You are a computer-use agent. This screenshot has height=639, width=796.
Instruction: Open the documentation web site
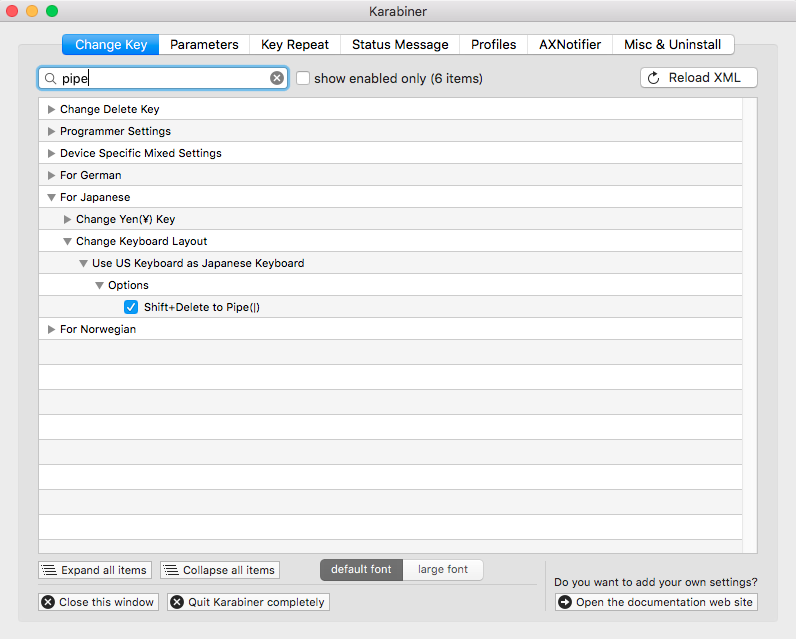click(x=656, y=602)
